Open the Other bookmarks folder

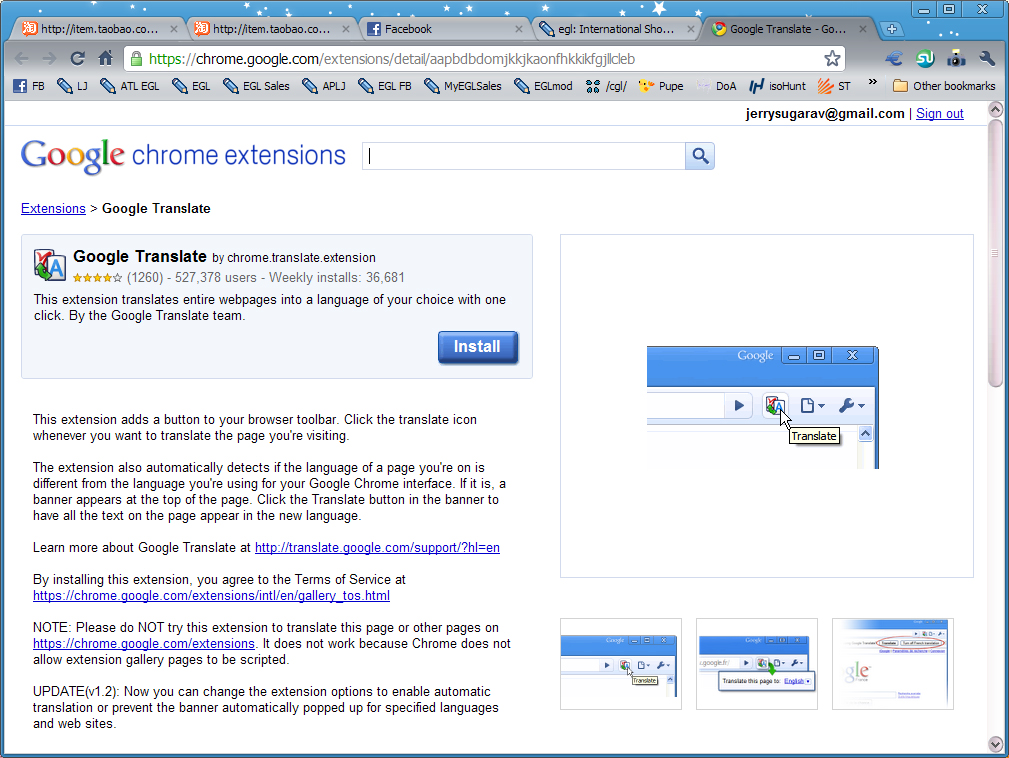[x=944, y=86]
